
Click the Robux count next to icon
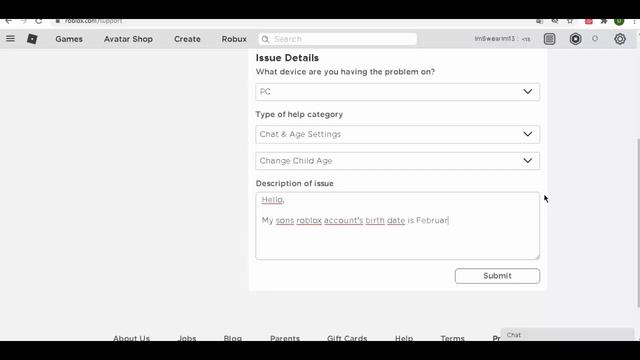(x=595, y=38)
